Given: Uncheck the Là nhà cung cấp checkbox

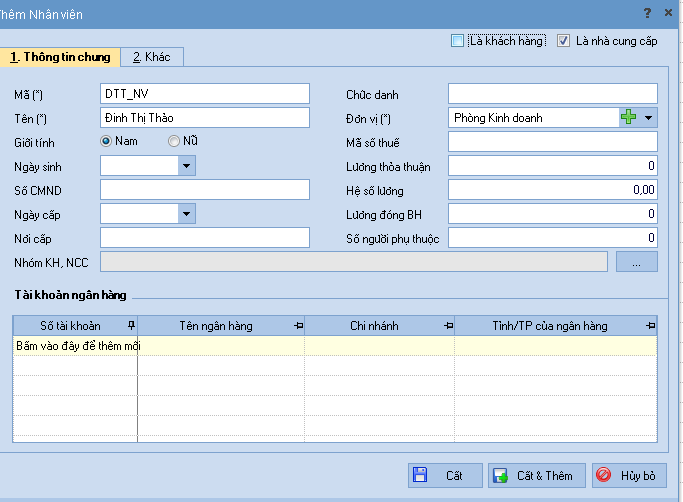Looking at the screenshot, I should click(x=563, y=41).
